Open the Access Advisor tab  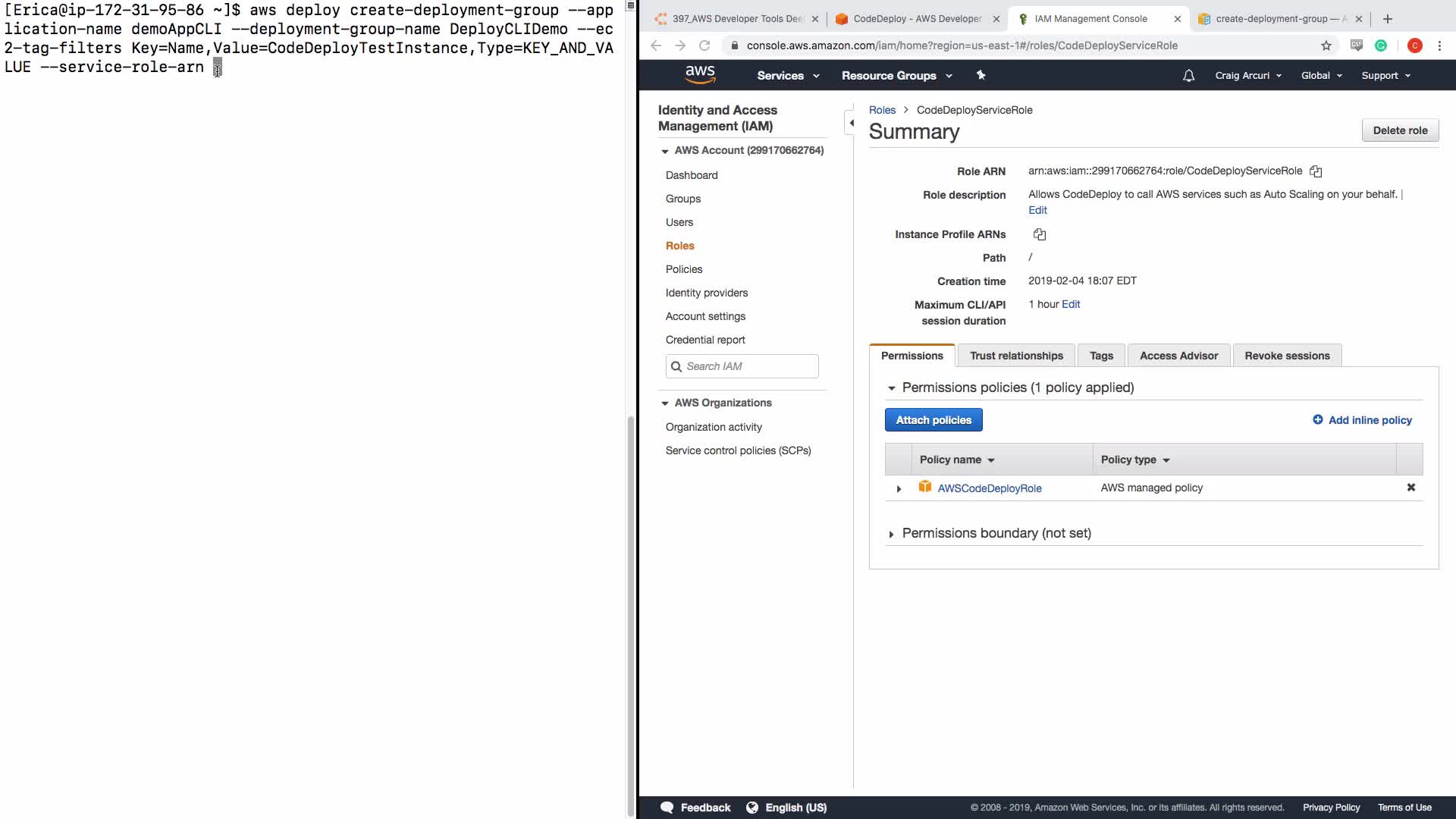coord(1178,356)
